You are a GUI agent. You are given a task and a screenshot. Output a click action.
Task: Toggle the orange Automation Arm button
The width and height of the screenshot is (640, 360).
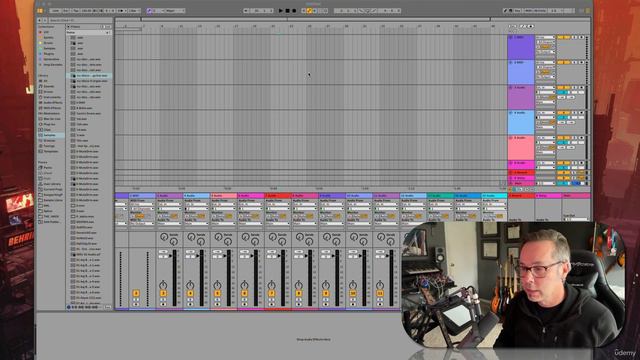click(309, 11)
